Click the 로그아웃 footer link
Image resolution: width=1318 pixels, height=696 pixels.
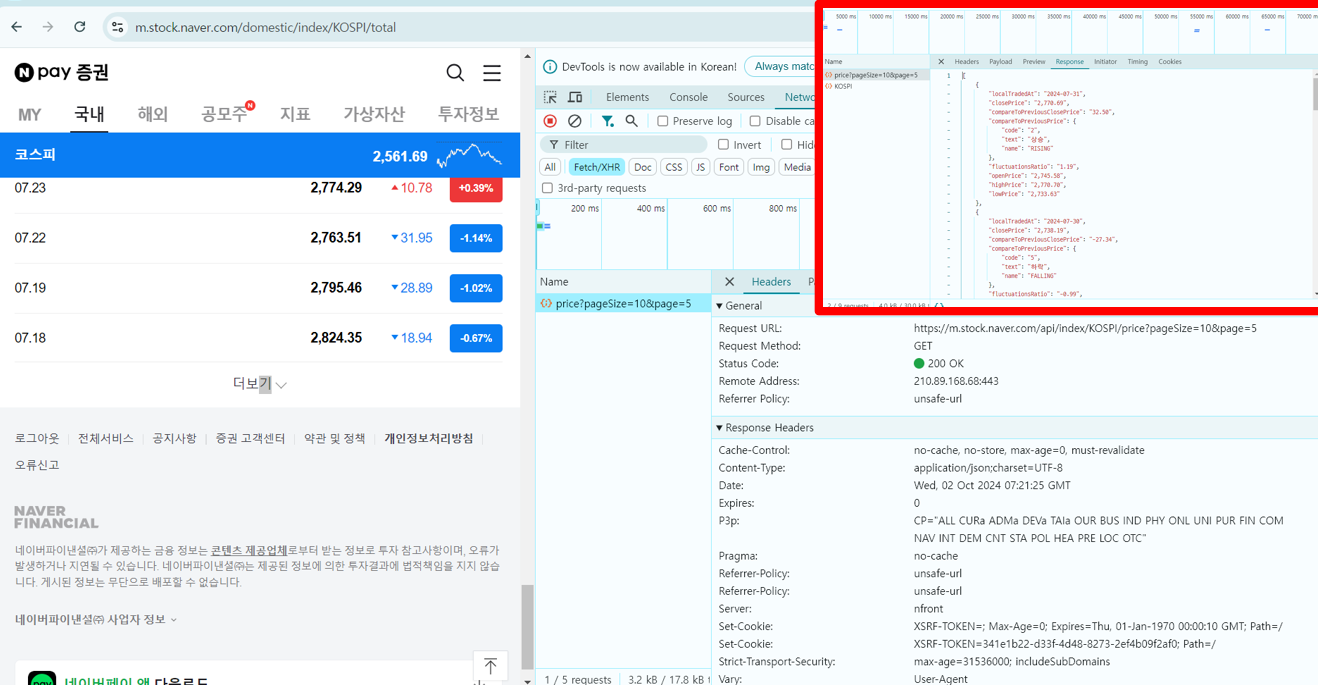tap(37, 439)
